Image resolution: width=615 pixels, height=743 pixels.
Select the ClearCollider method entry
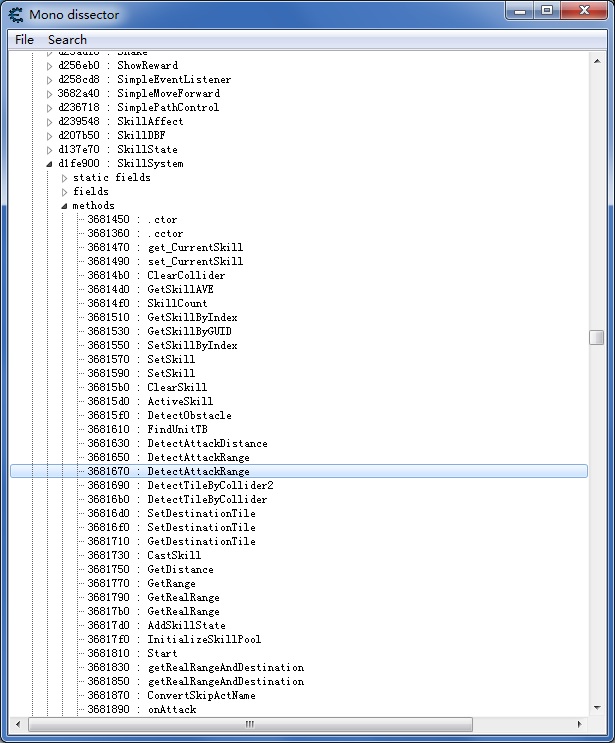click(186, 276)
